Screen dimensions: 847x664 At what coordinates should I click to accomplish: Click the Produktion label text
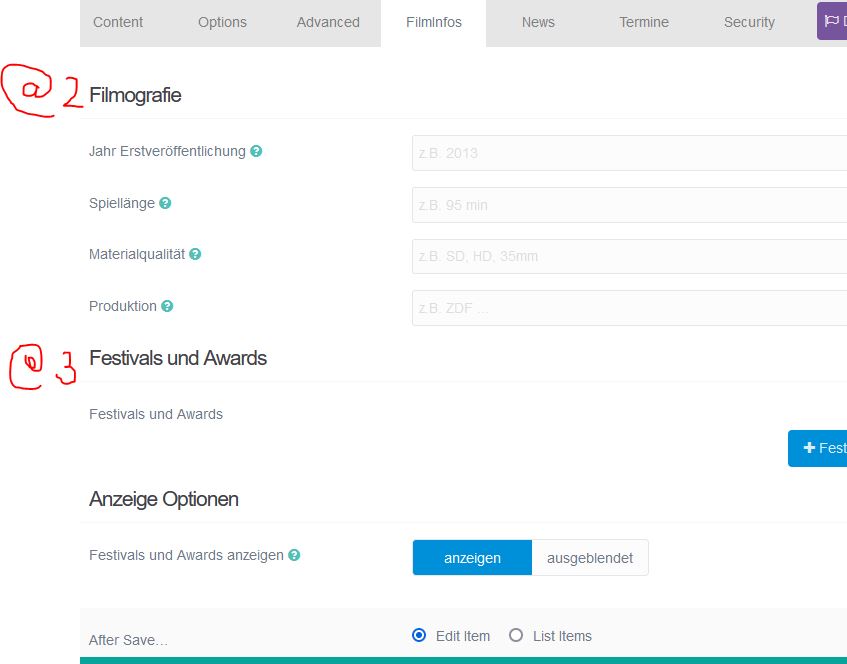(123, 306)
